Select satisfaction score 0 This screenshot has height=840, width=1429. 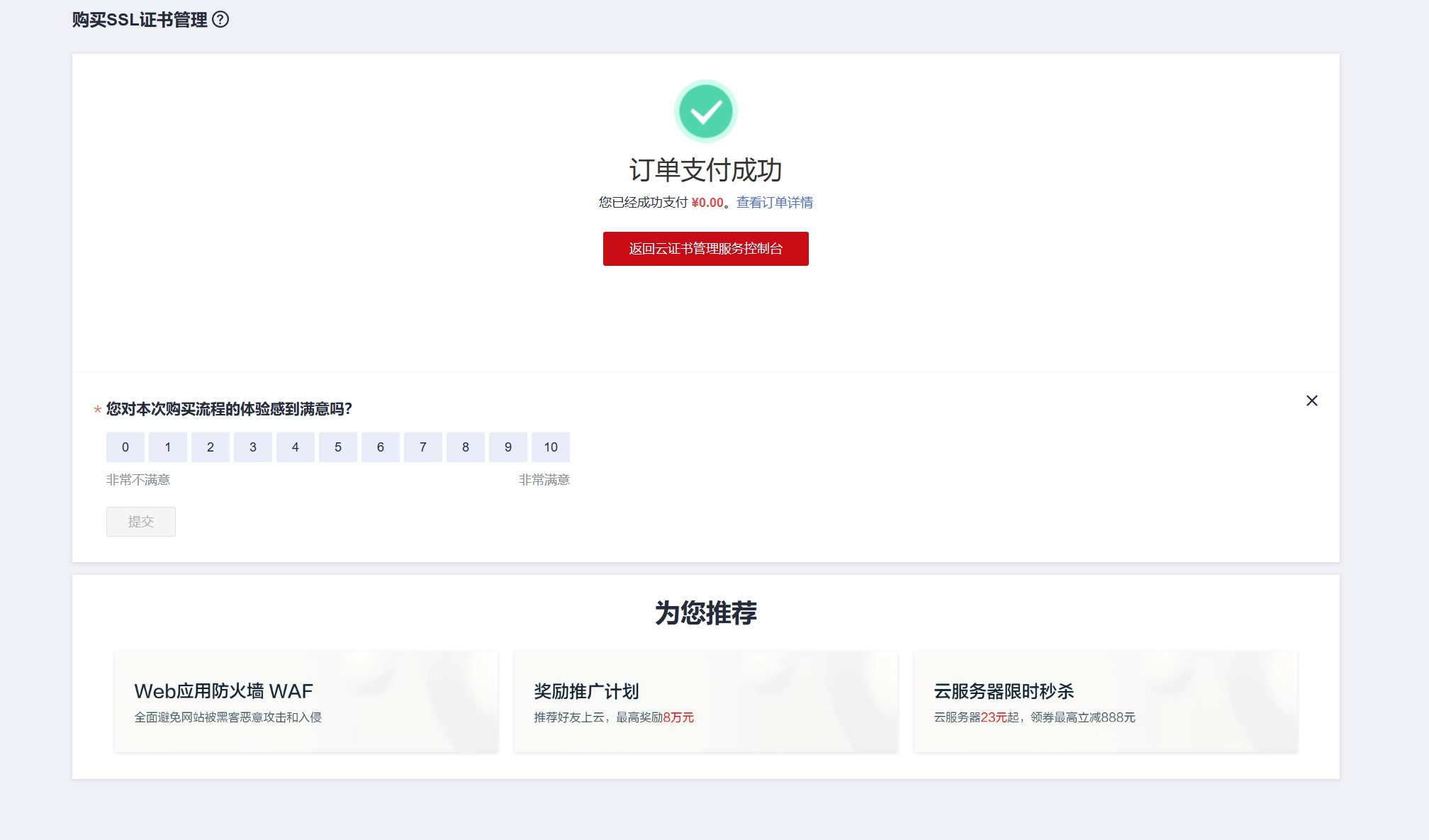[125, 447]
